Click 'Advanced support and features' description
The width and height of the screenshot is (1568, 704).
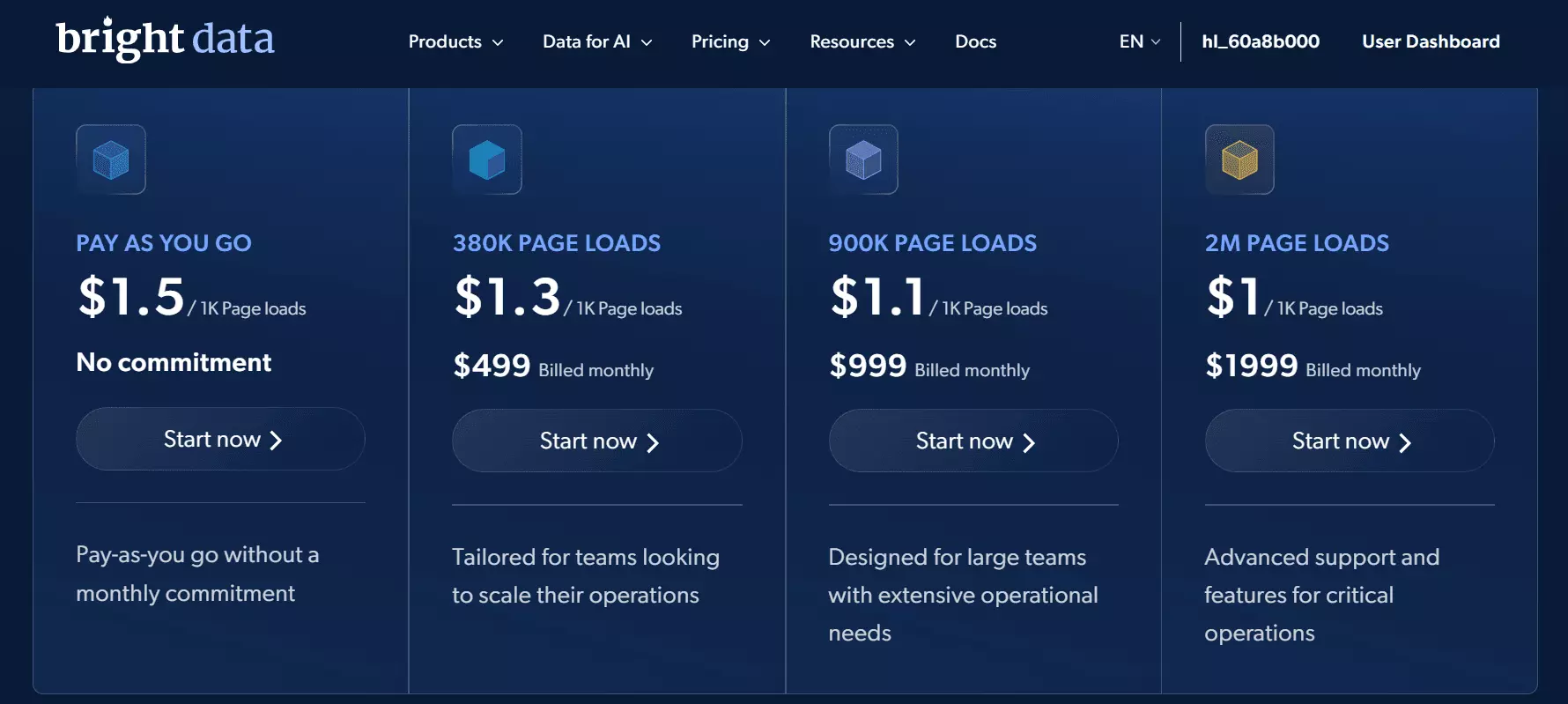[x=1321, y=595]
